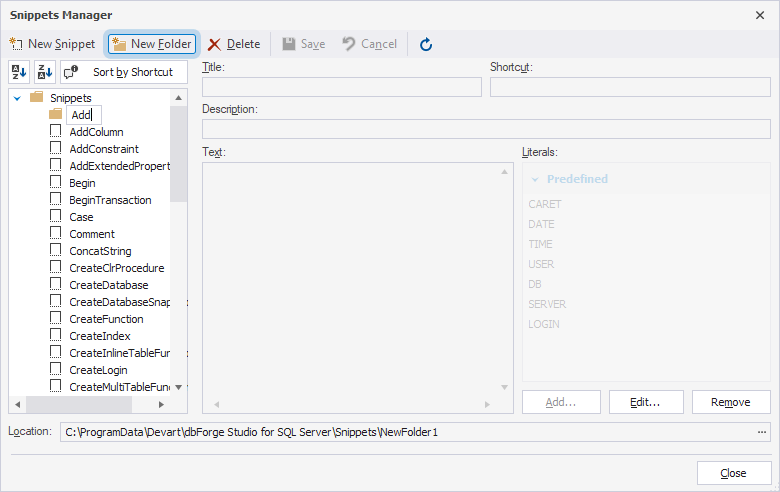
Task: Select the BeginTransaction snippet
Action: [110, 200]
